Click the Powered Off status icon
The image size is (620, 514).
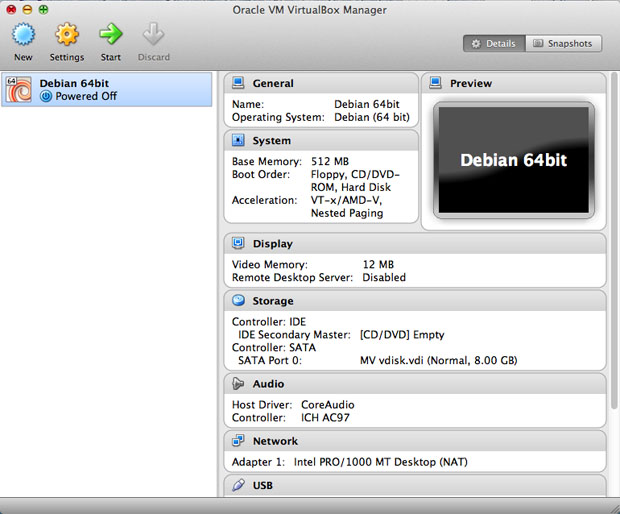46,96
